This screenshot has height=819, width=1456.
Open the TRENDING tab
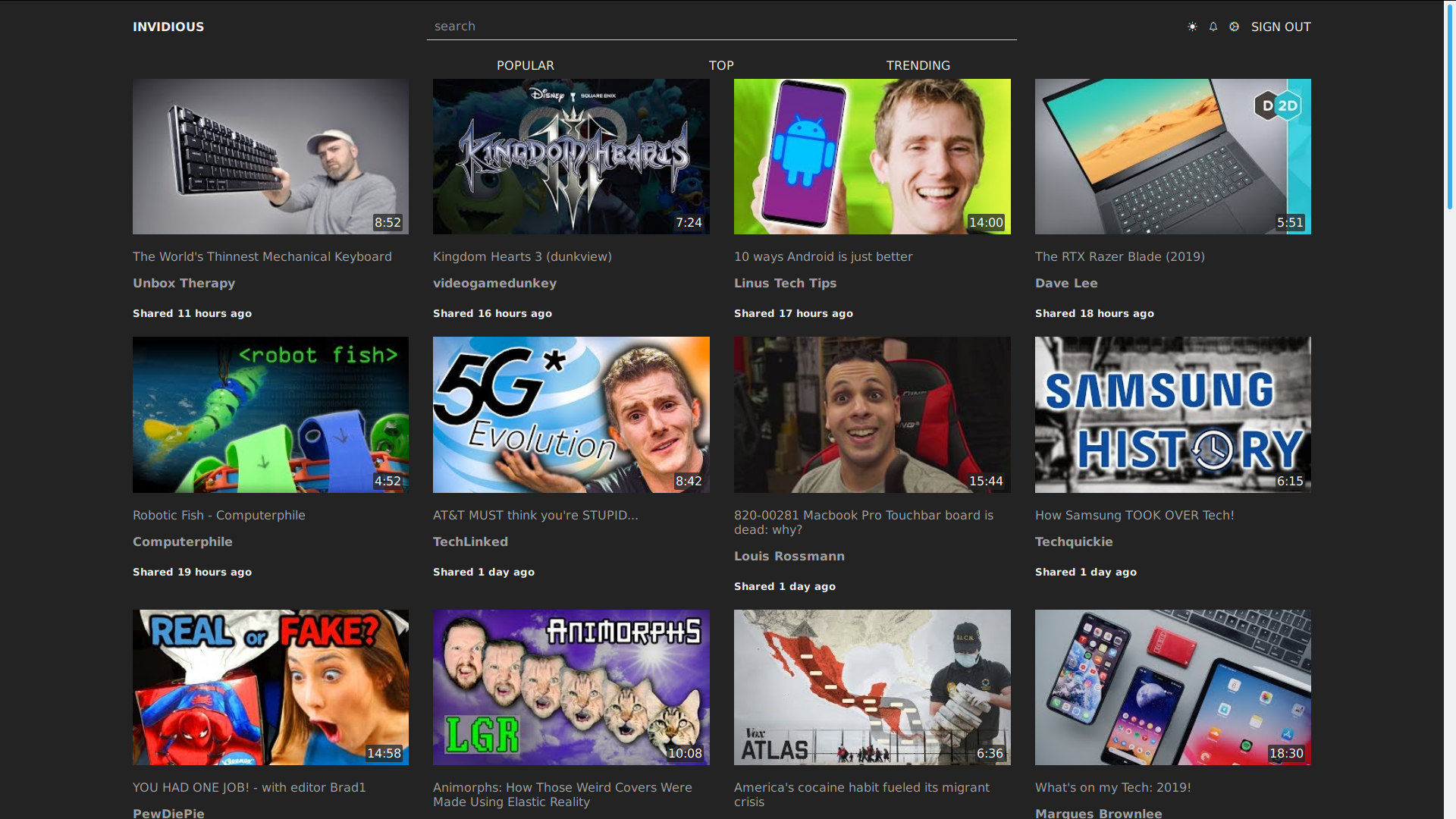[918, 65]
